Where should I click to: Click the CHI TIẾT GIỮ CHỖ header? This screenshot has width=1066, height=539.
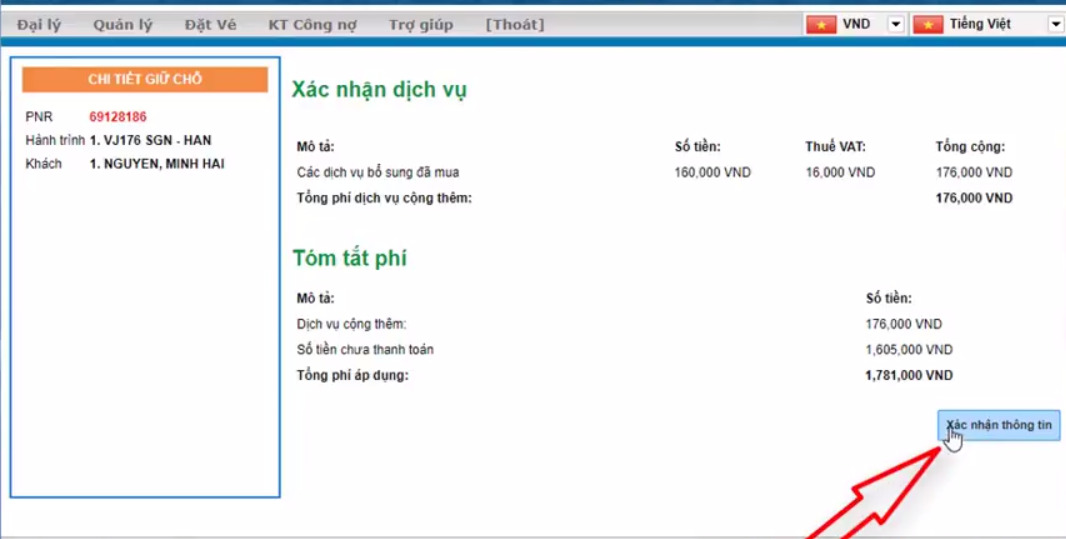[x=145, y=80]
